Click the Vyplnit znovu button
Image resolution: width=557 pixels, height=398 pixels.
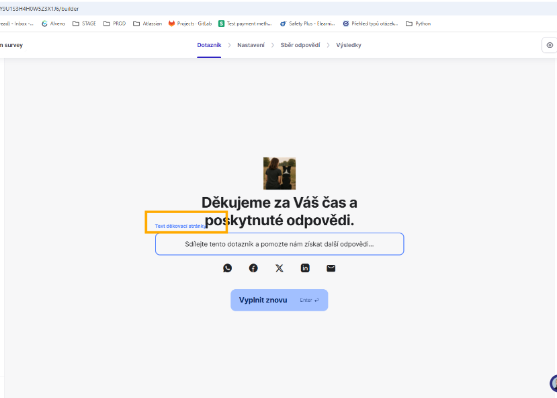[279, 300]
